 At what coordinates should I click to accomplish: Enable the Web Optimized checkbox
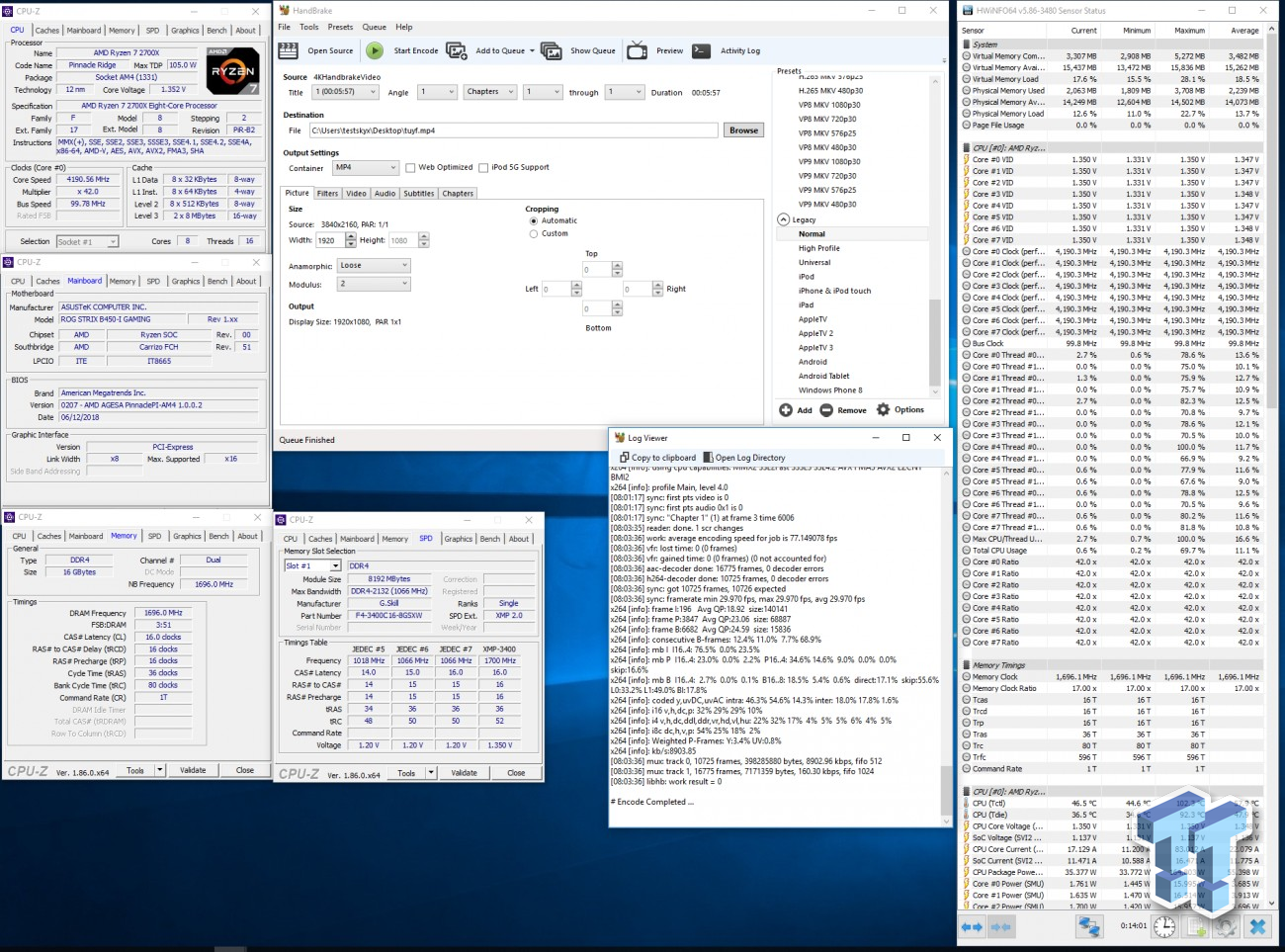point(410,168)
